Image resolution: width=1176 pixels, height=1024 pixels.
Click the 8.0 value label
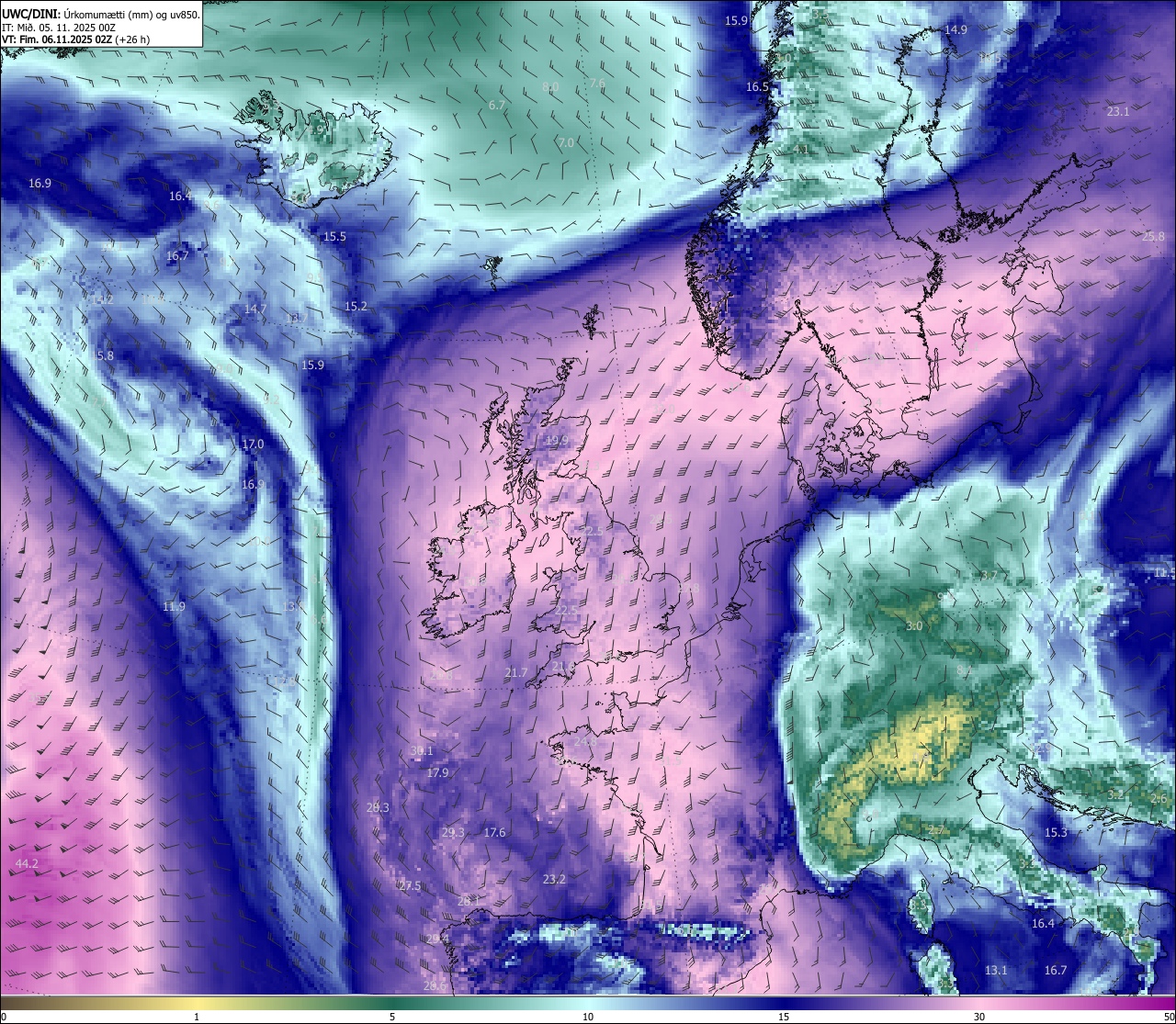(x=550, y=86)
